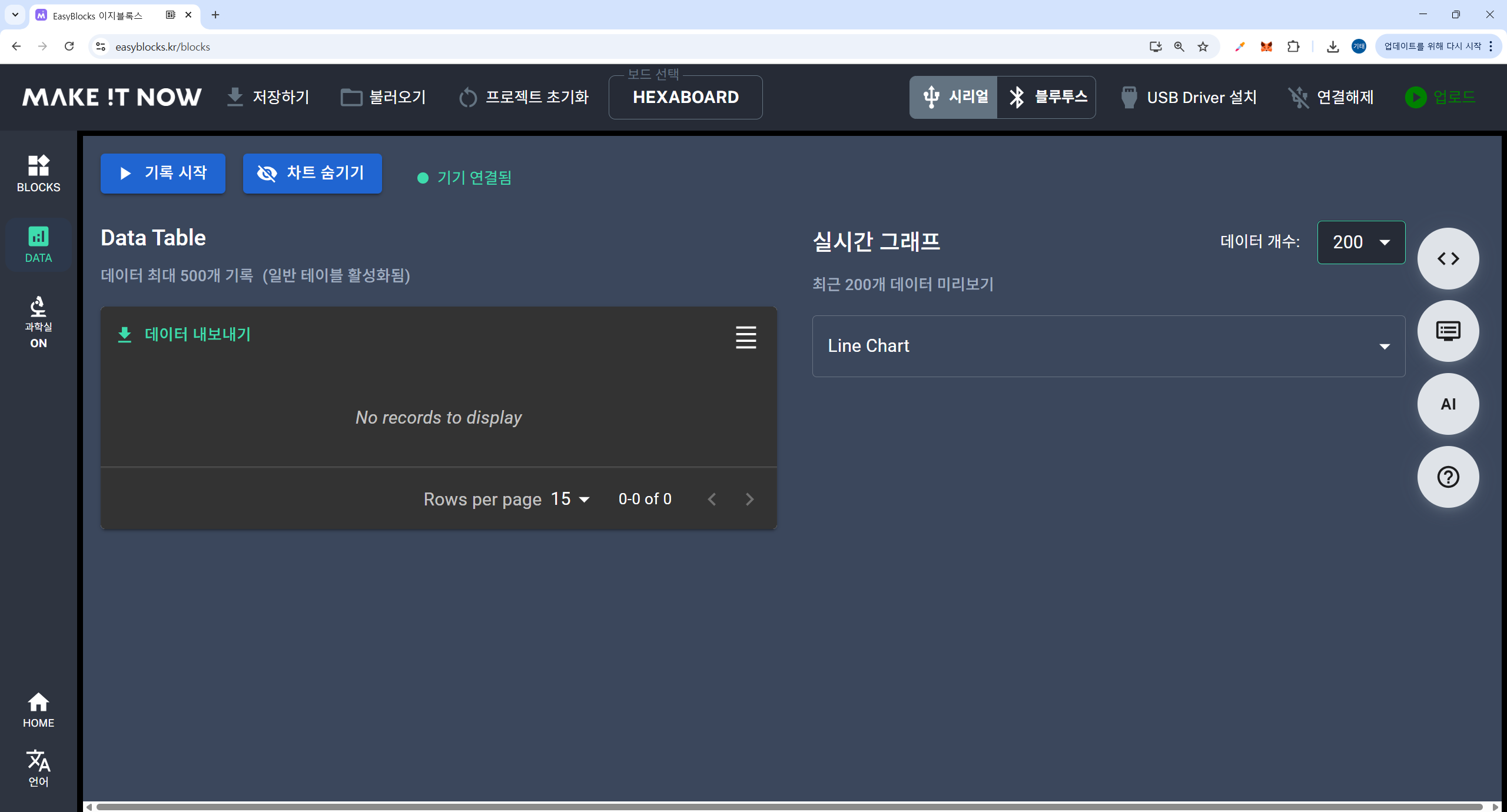
Task: Open the 데이터 개수 200 dropdown
Action: click(1360, 242)
